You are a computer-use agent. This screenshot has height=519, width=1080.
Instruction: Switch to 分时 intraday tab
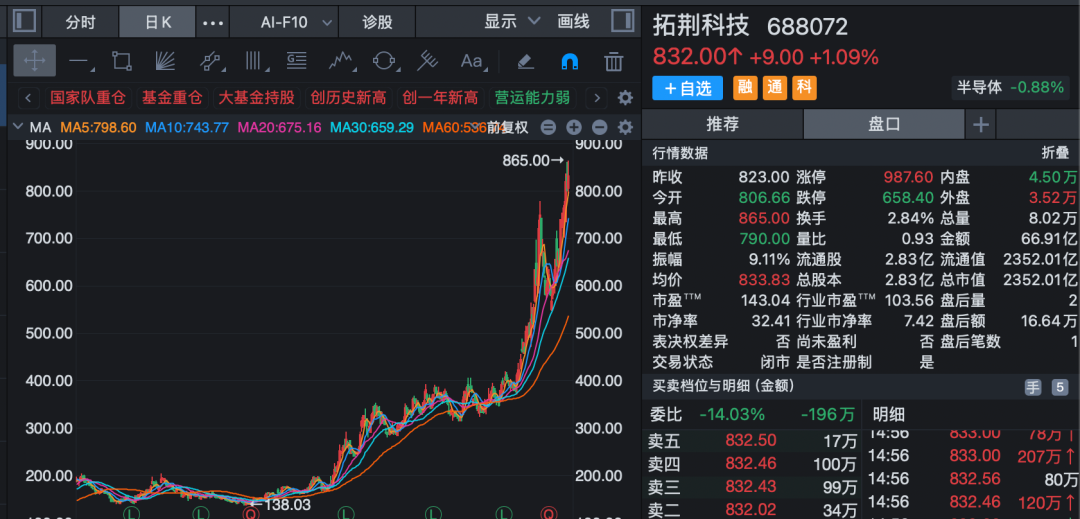[81, 22]
